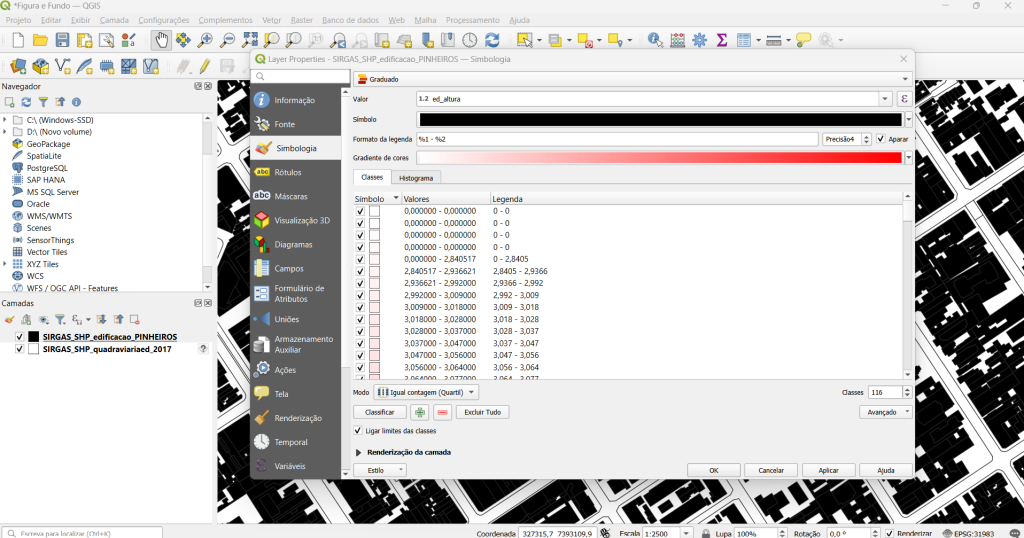Click the red minus remove class button
Viewport: 1024px width, 538px height.
(442, 412)
